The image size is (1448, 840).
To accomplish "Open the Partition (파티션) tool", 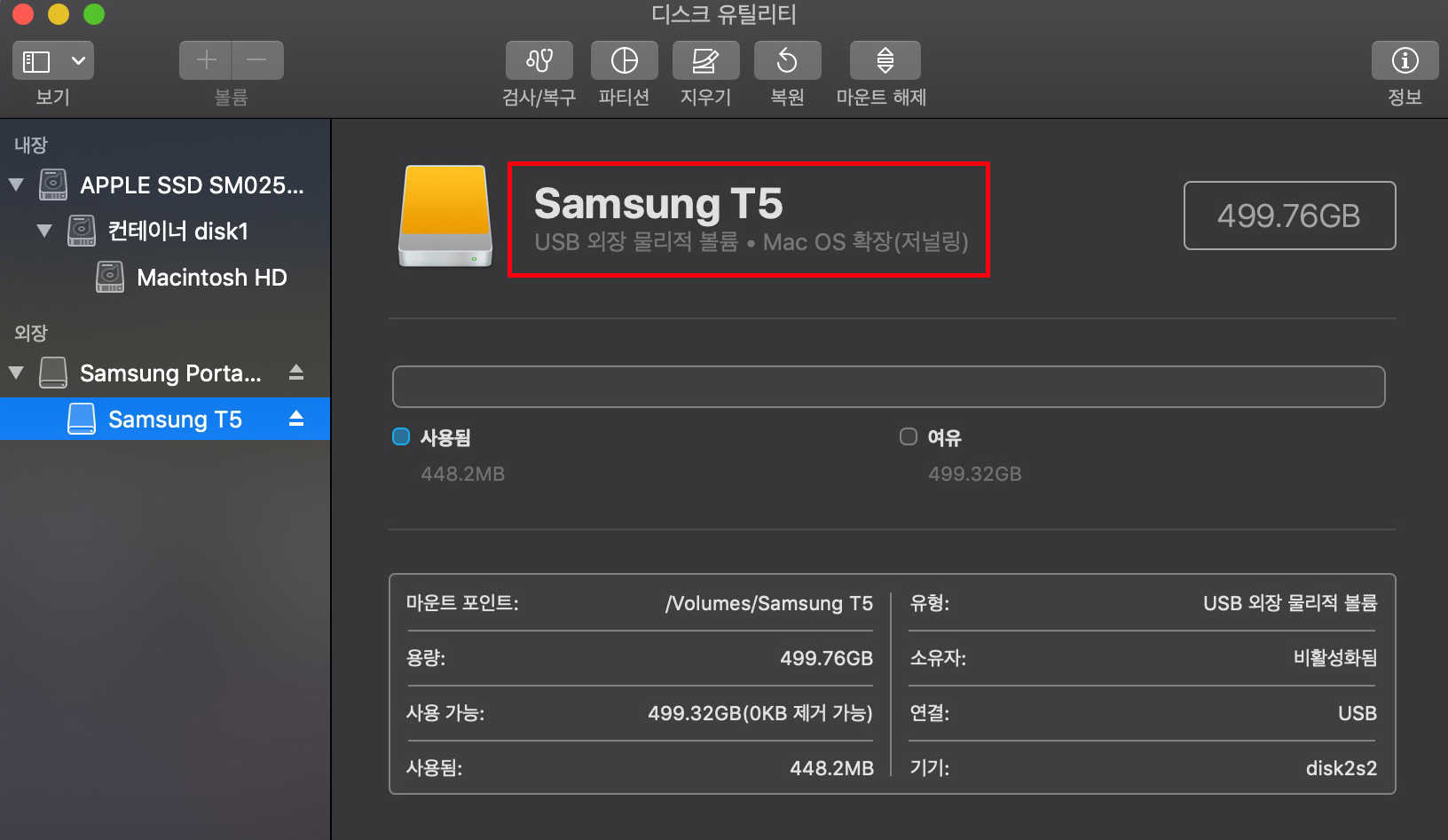I will tap(625, 60).
